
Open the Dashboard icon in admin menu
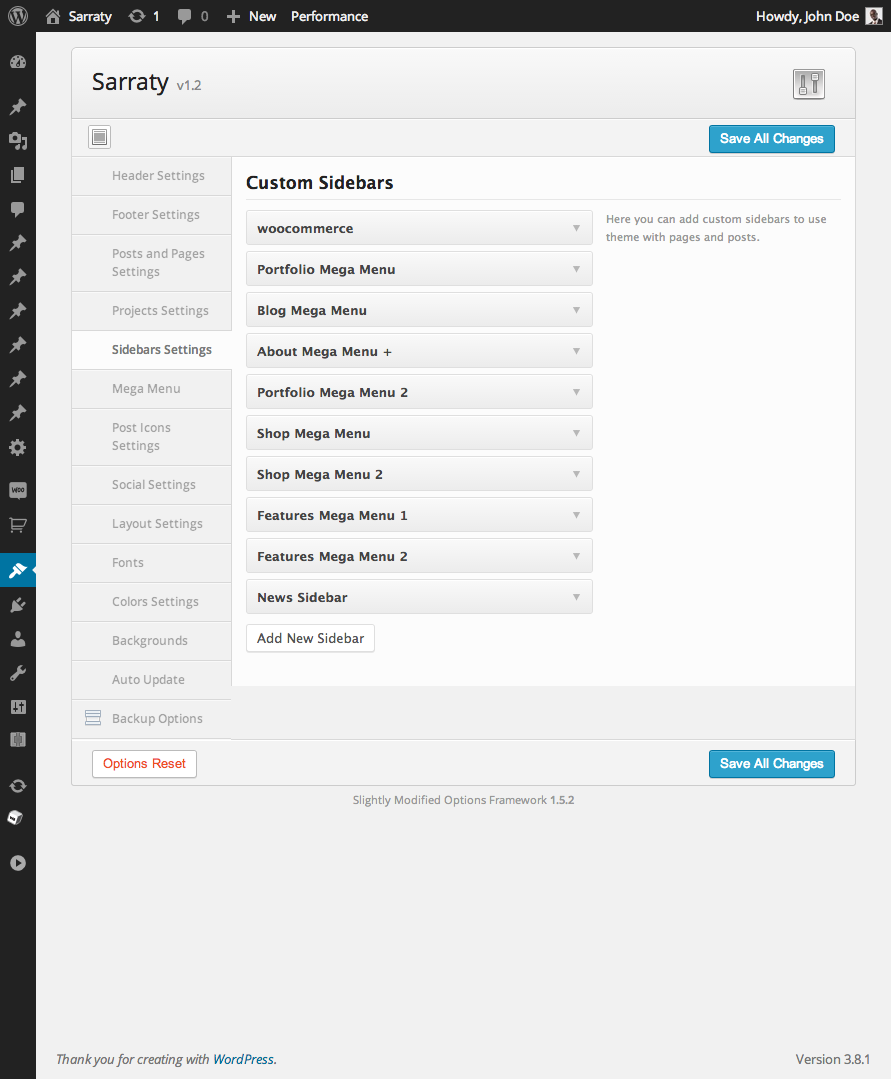[17, 62]
